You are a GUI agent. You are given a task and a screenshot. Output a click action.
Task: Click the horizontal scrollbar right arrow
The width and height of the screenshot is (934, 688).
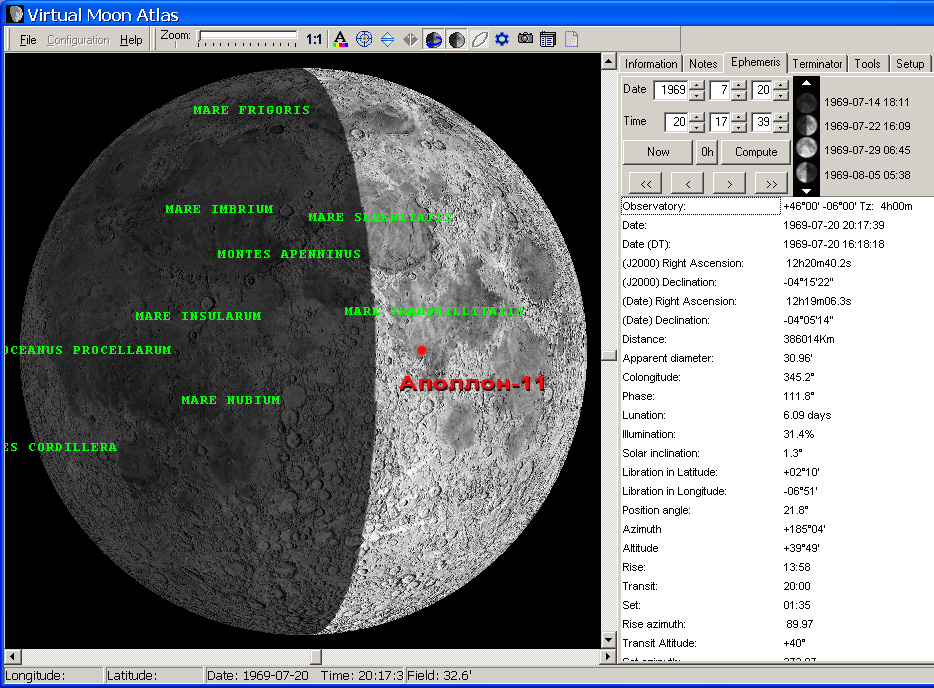pyautogui.click(x=607, y=657)
